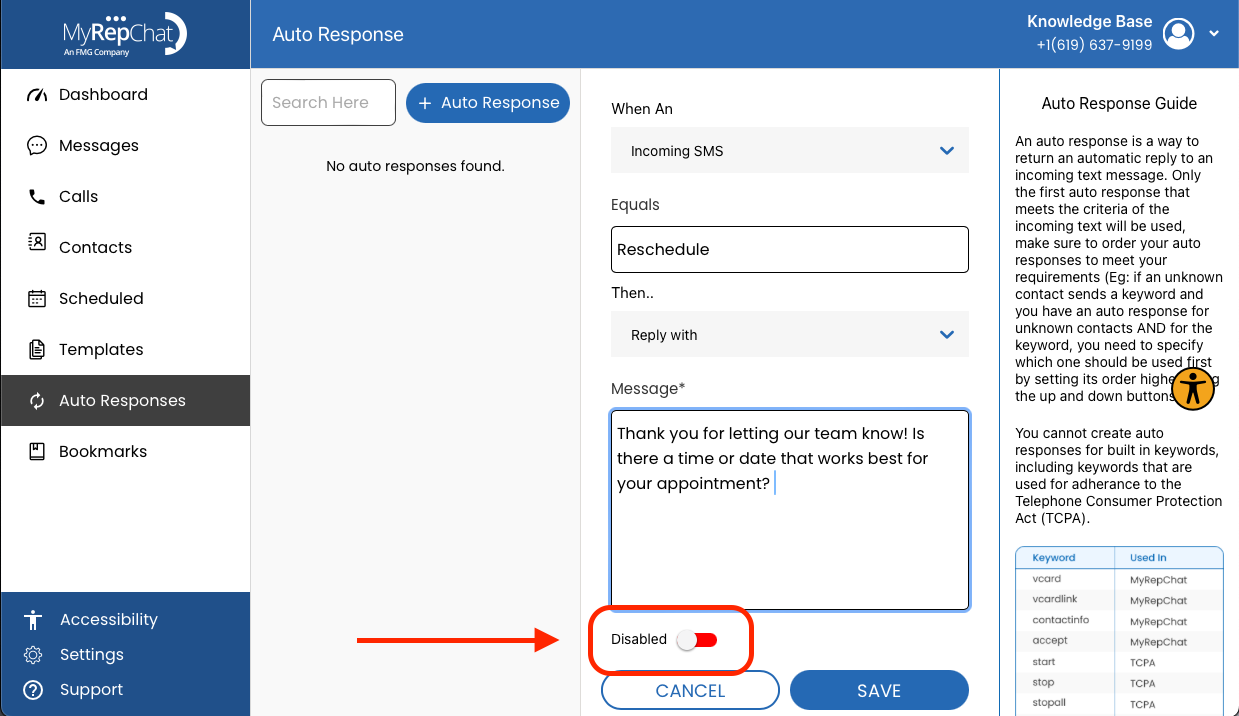Screen dimensions: 1239x716
Task: Click the Search Here input field
Action: tap(328, 103)
